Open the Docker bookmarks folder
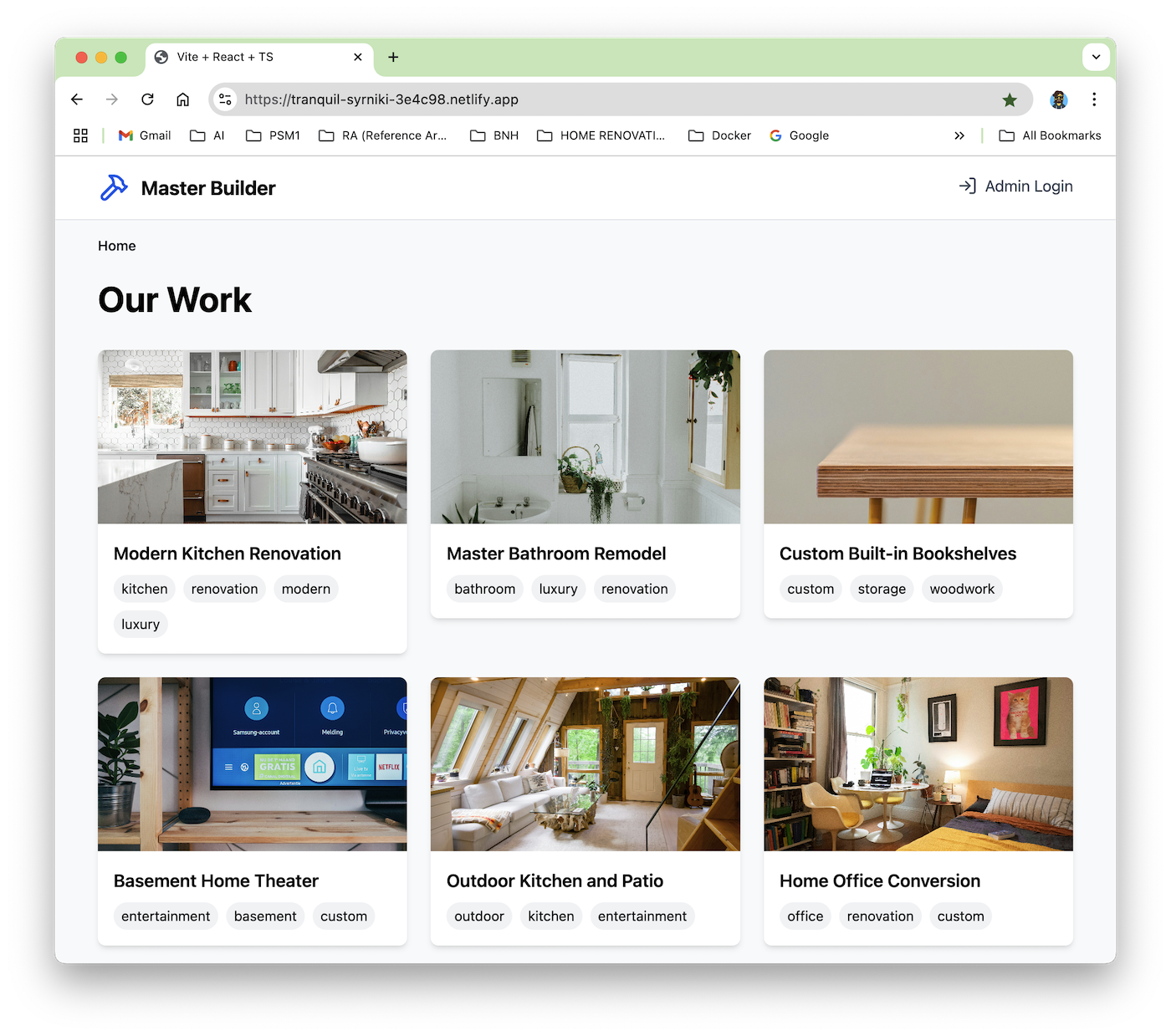Viewport: 1171px width, 1036px height. point(718,135)
